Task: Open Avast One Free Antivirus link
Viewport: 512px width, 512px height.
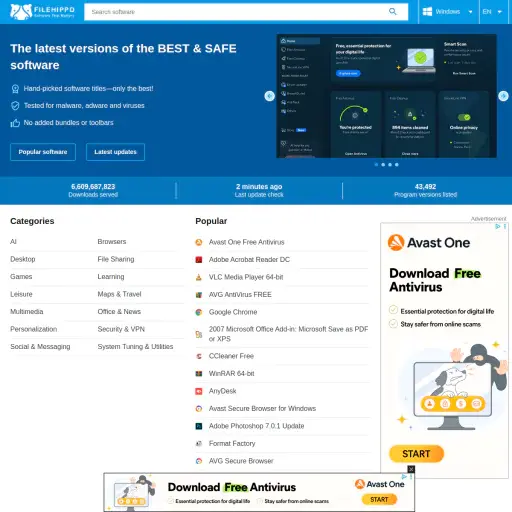Action: point(247,242)
